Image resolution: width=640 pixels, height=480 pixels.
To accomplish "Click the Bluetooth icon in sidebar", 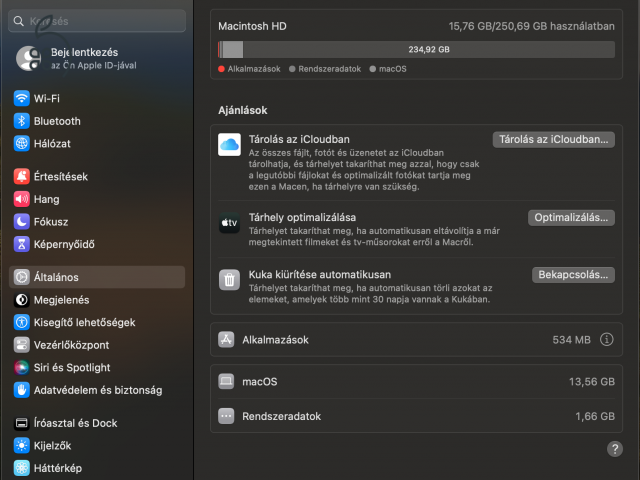I will 22,121.
